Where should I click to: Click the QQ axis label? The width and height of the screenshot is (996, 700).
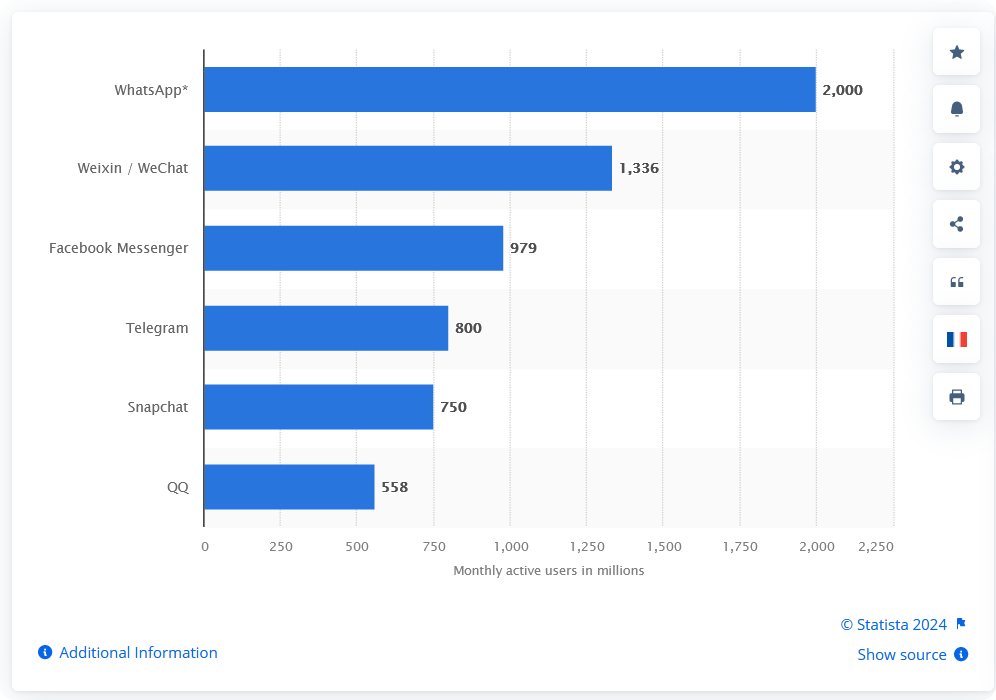(x=178, y=487)
